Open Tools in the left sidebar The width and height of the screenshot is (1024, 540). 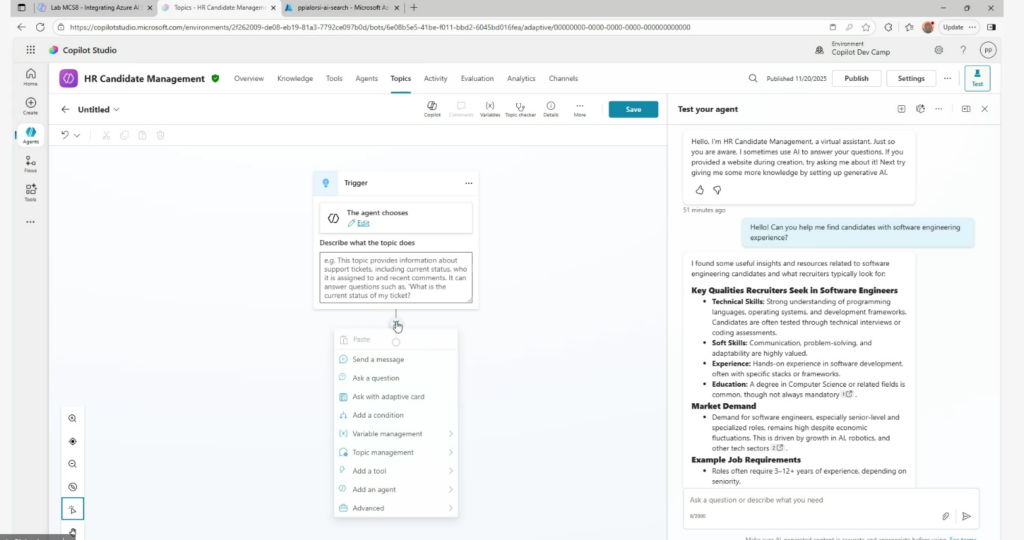pos(31,193)
